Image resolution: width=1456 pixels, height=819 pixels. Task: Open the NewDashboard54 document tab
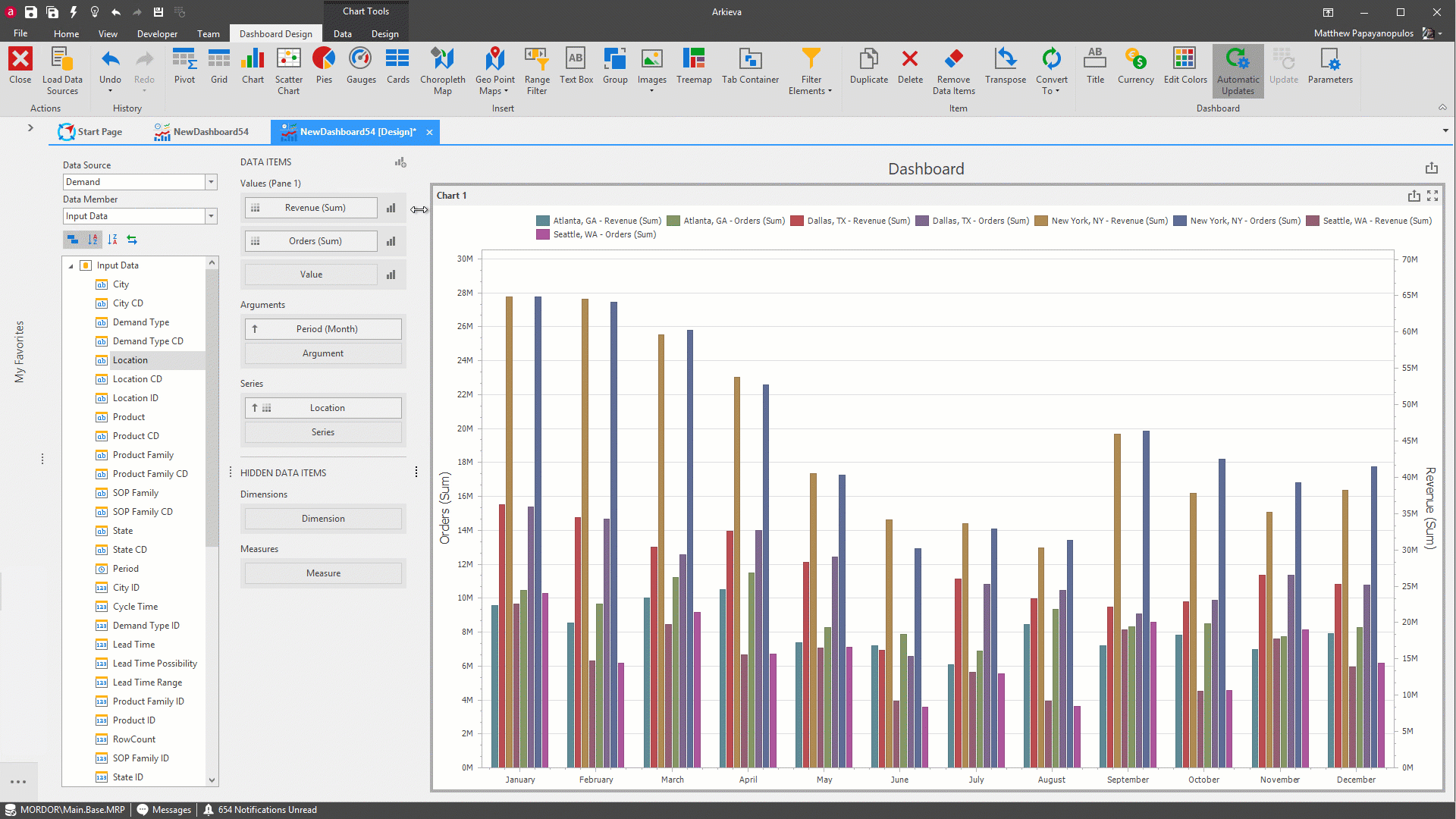pyautogui.click(x=202, y=132)
